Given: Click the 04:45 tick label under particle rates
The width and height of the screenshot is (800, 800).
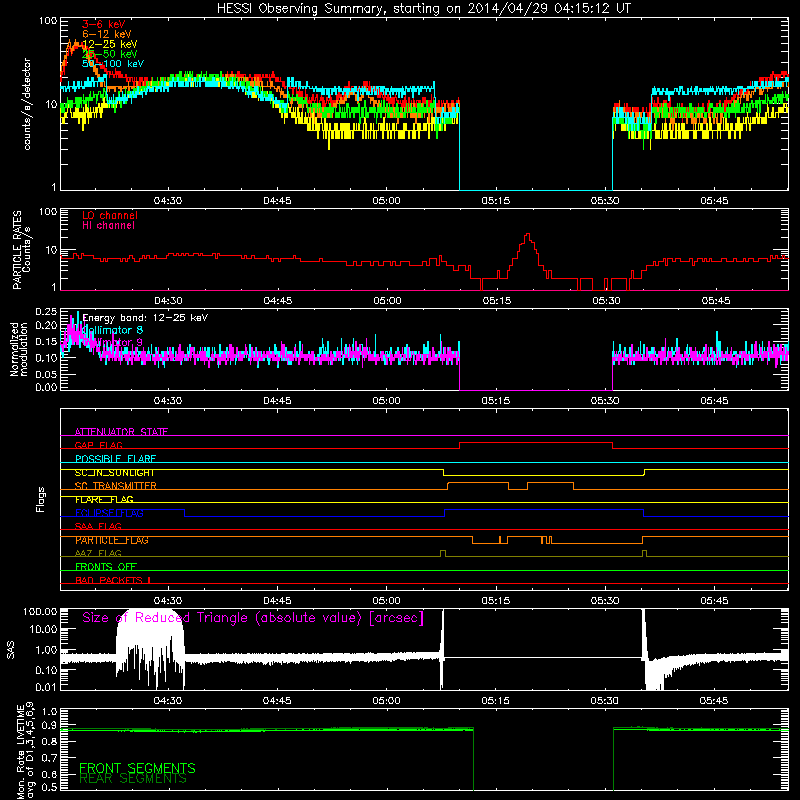Looking at the screenshot, I should pos(278,301).
